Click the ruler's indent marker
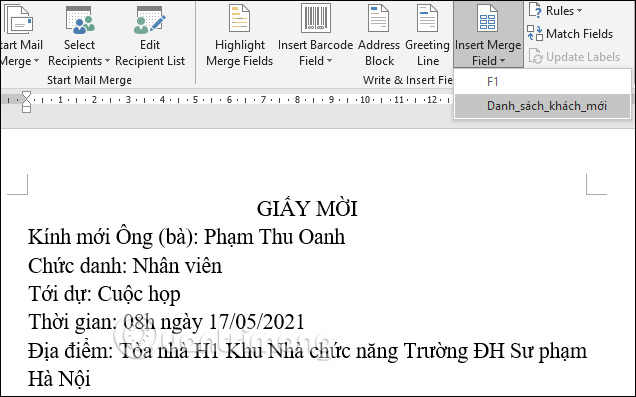 click(x=26, y=101)
